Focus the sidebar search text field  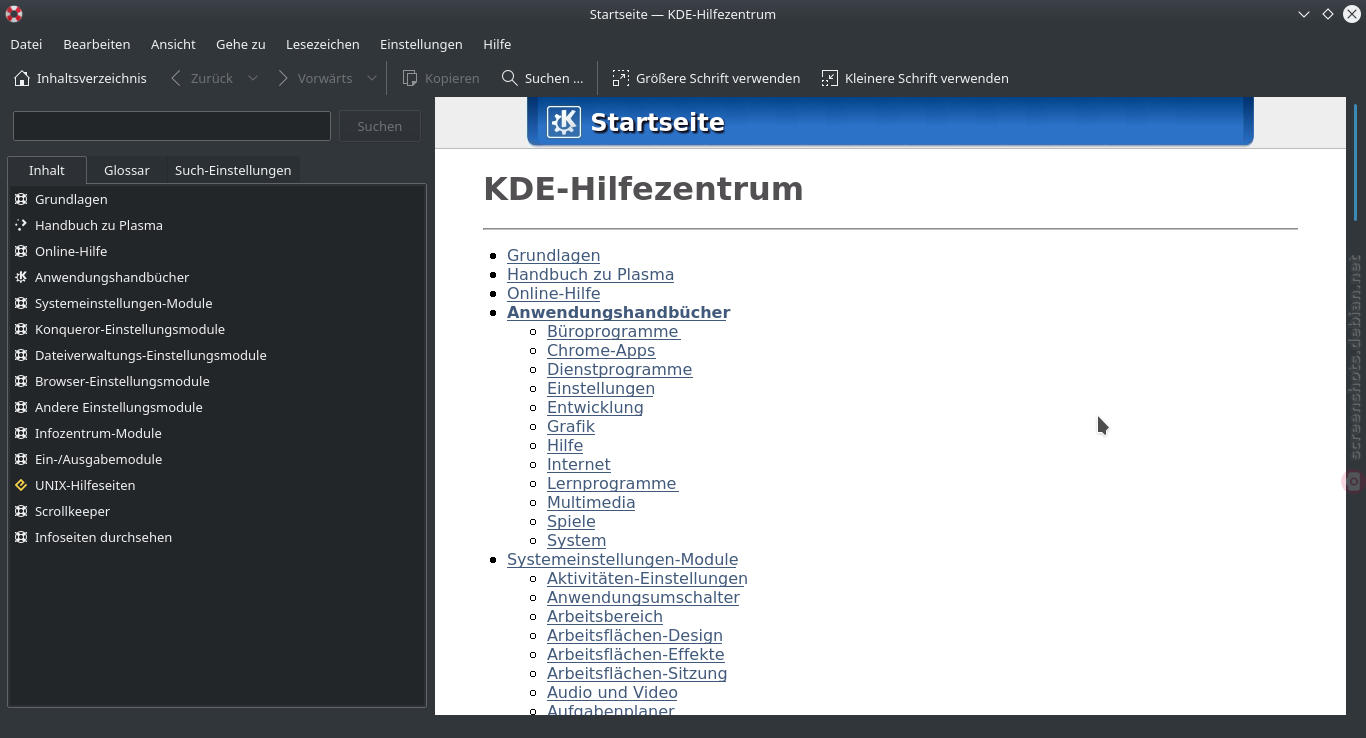point(172,126)
